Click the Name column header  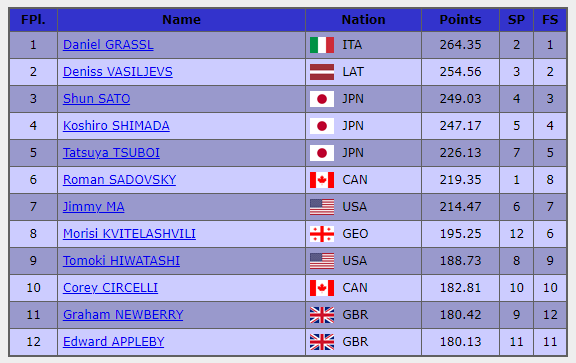pos(181,19)
